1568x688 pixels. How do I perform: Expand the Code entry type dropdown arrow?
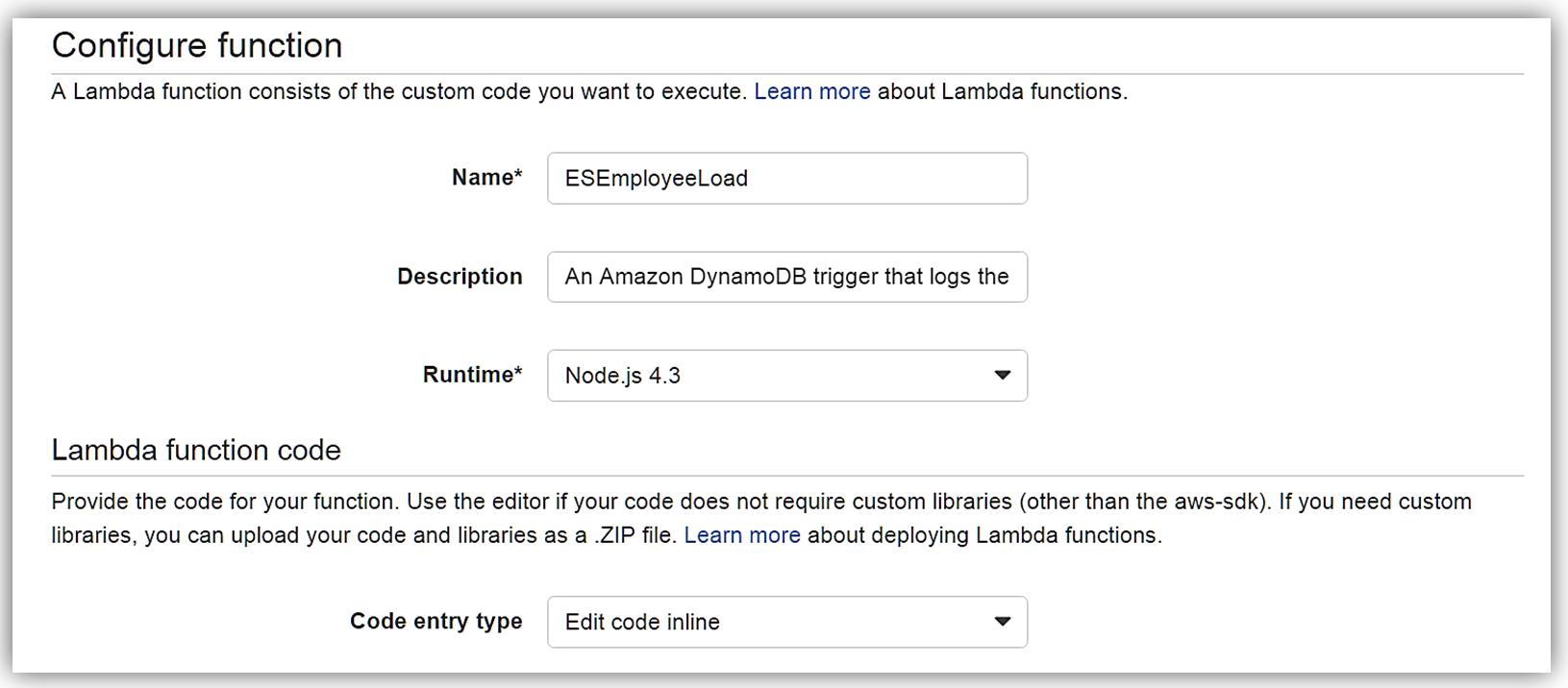pos(1002,622)
